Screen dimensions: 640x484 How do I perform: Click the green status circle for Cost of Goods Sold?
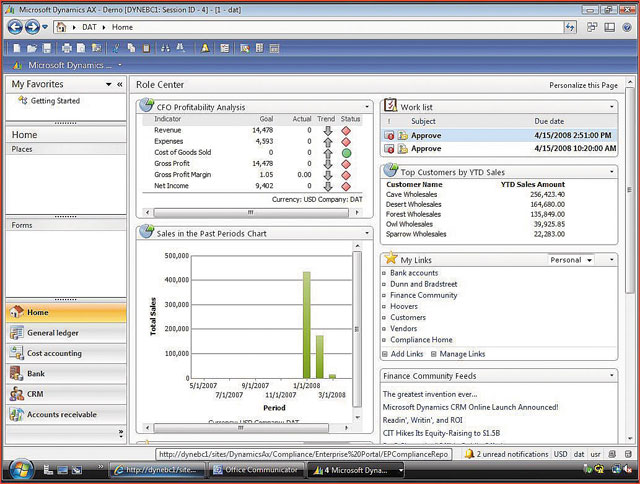(x=346, y=153)
